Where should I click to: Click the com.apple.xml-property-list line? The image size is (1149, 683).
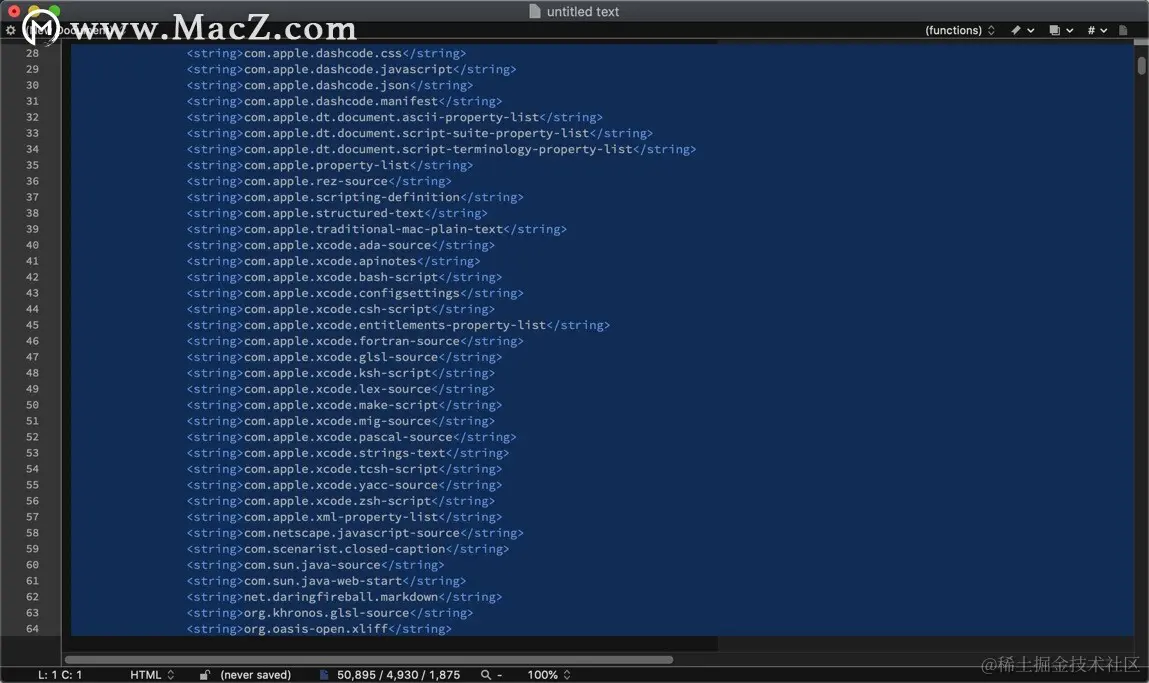(x=344, y=517)
